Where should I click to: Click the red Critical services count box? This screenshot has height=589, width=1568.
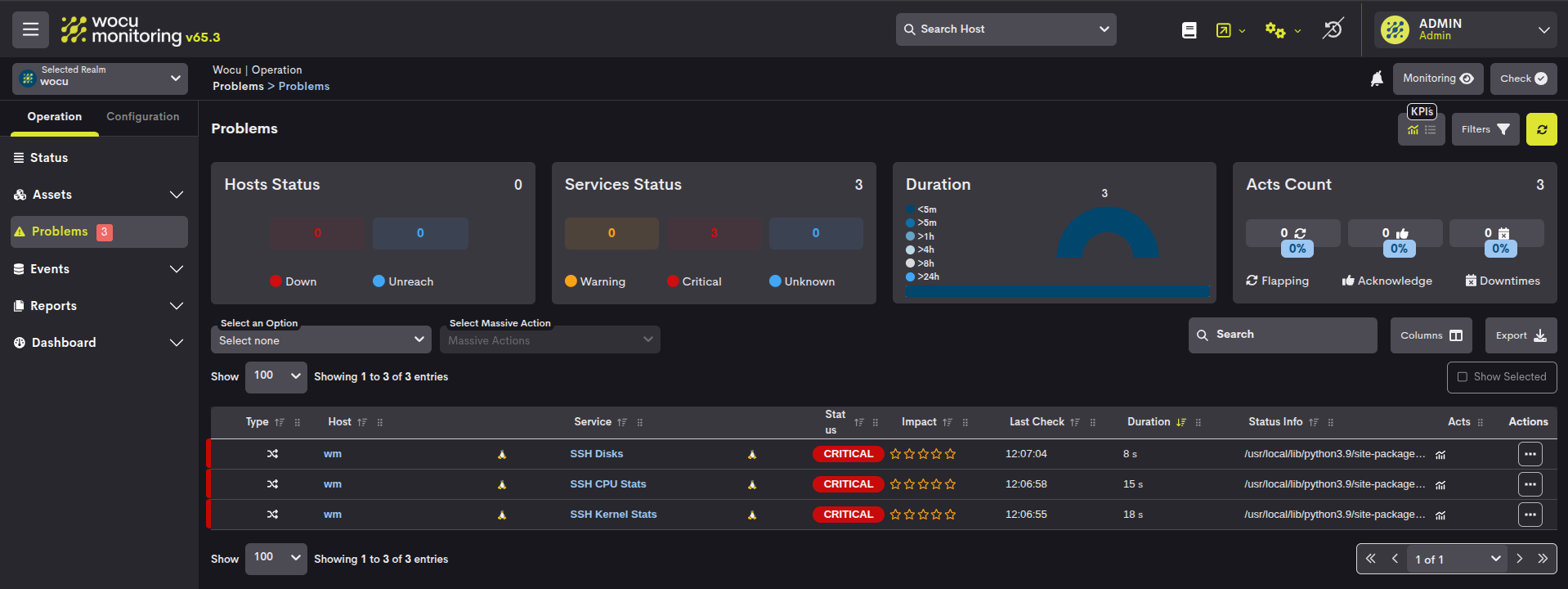713,233
